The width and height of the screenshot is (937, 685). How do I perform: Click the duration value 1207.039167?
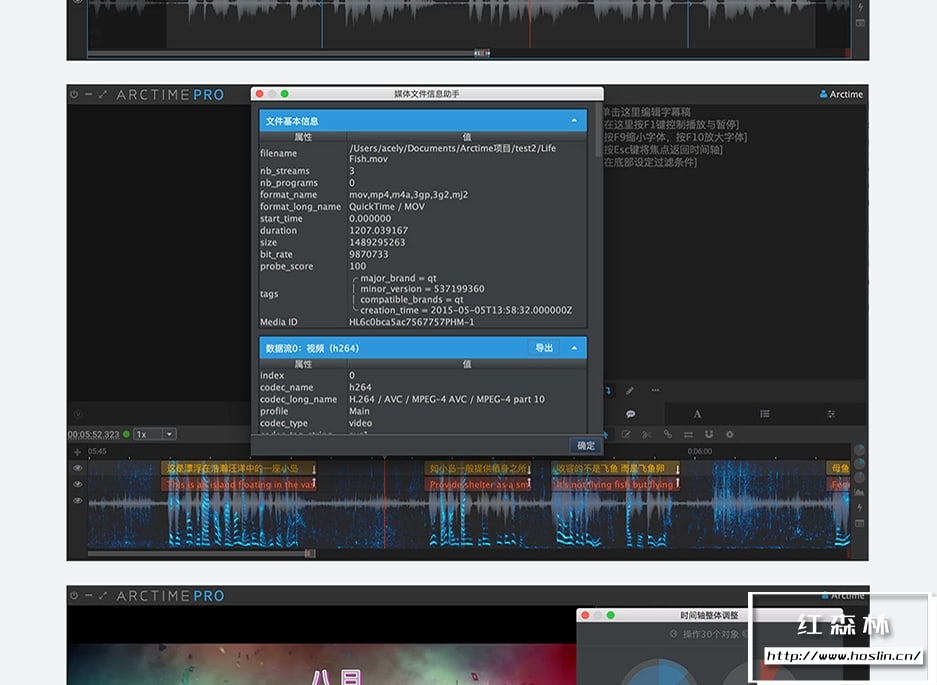pyautogui.click(x=378, y=231)
